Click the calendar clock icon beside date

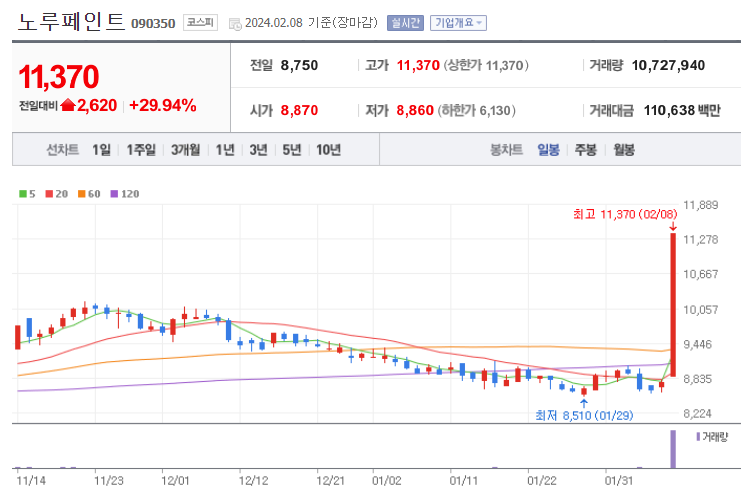pos(235,24)
